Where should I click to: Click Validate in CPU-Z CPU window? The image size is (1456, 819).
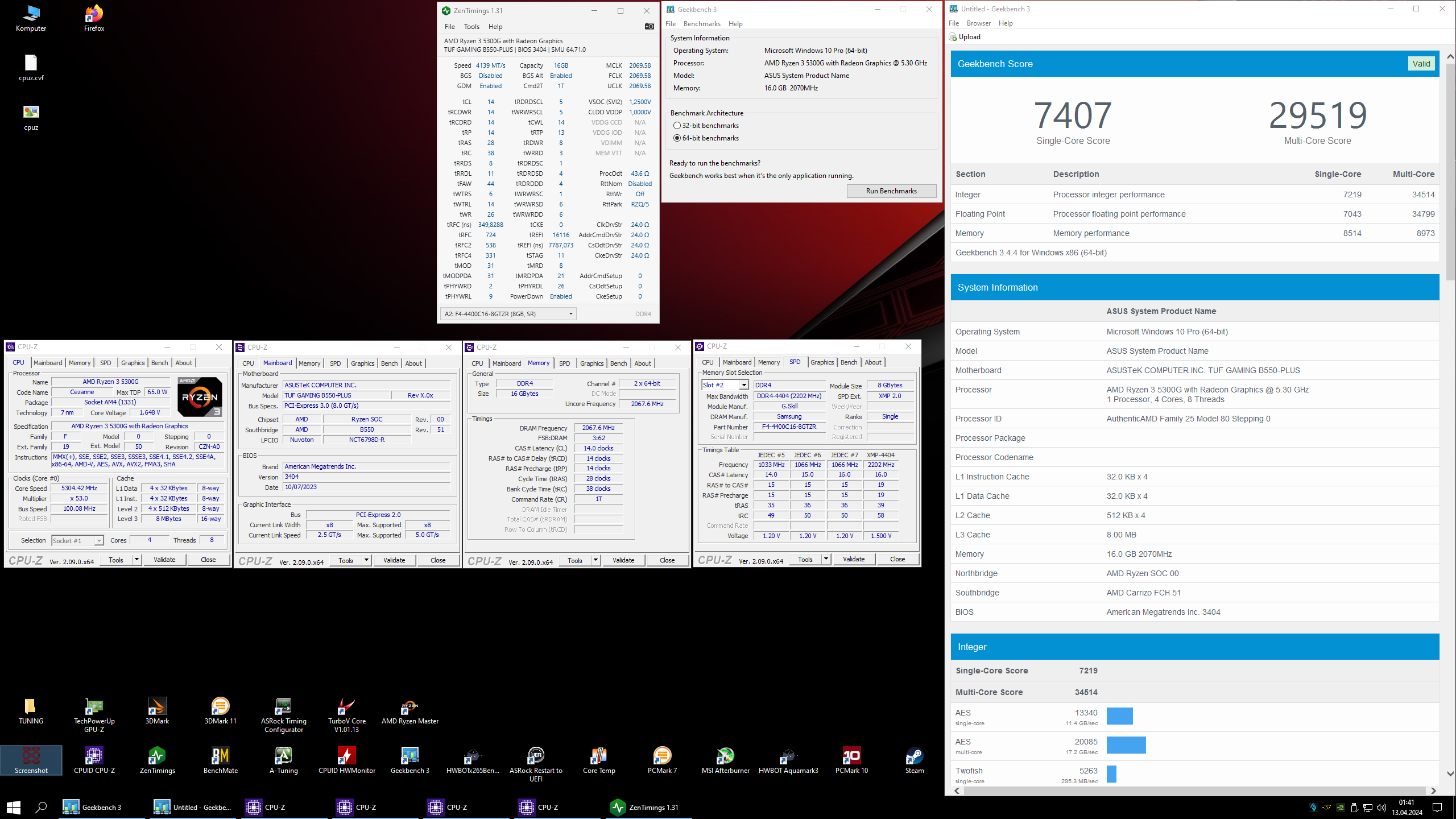164,560
